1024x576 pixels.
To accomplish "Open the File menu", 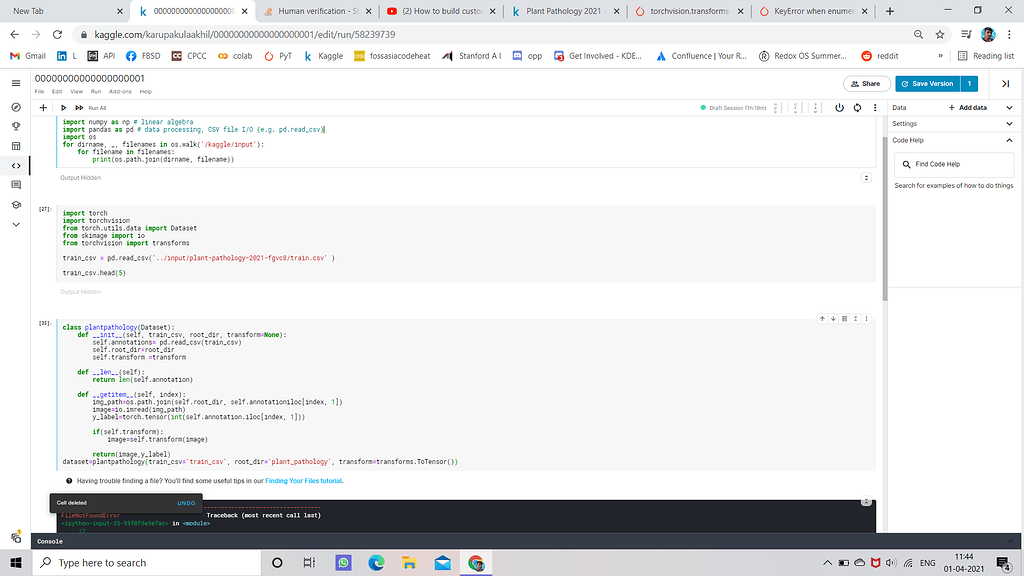I will point(39,91).
